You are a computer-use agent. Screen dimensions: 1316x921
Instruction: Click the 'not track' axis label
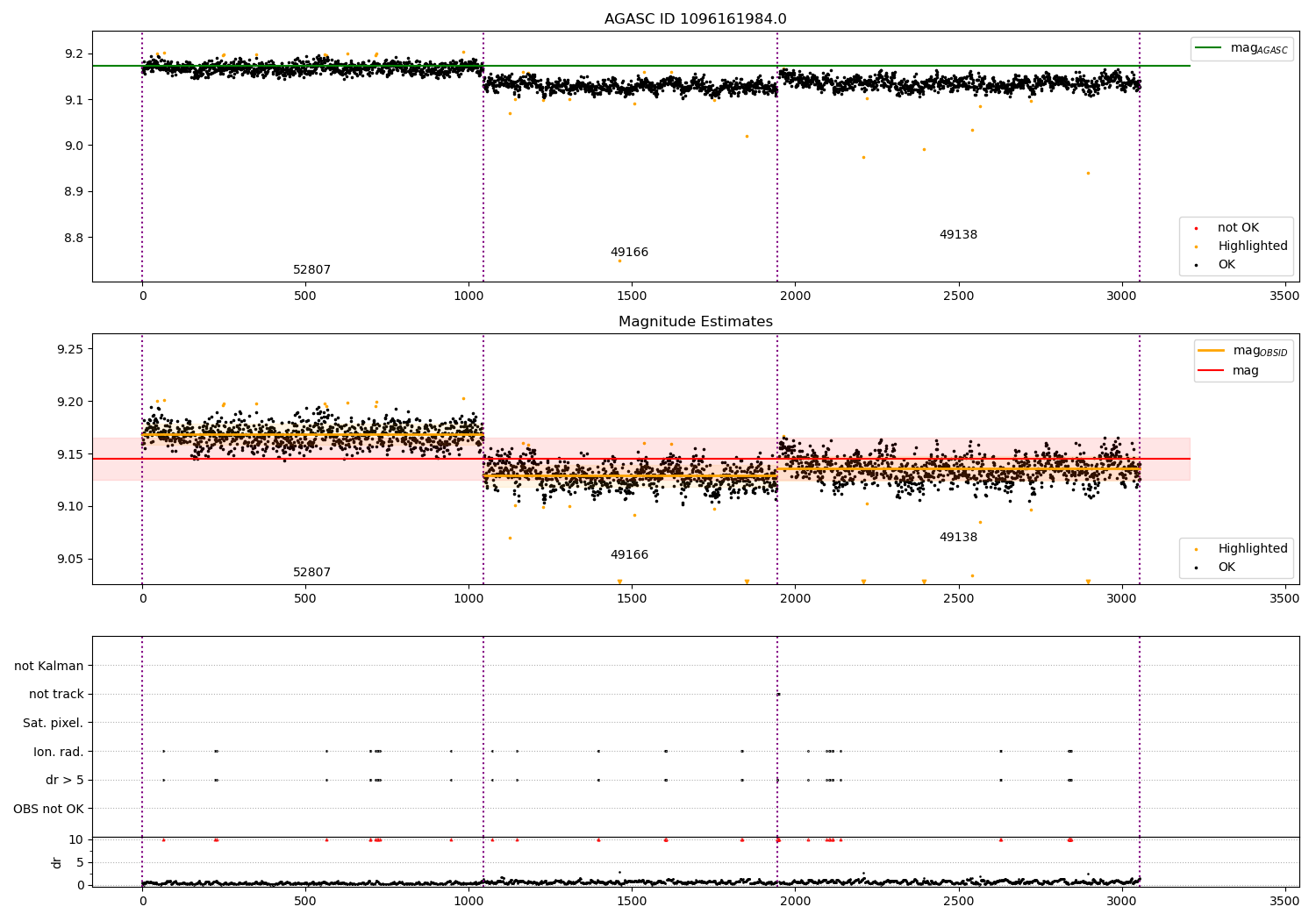point(56,695)
